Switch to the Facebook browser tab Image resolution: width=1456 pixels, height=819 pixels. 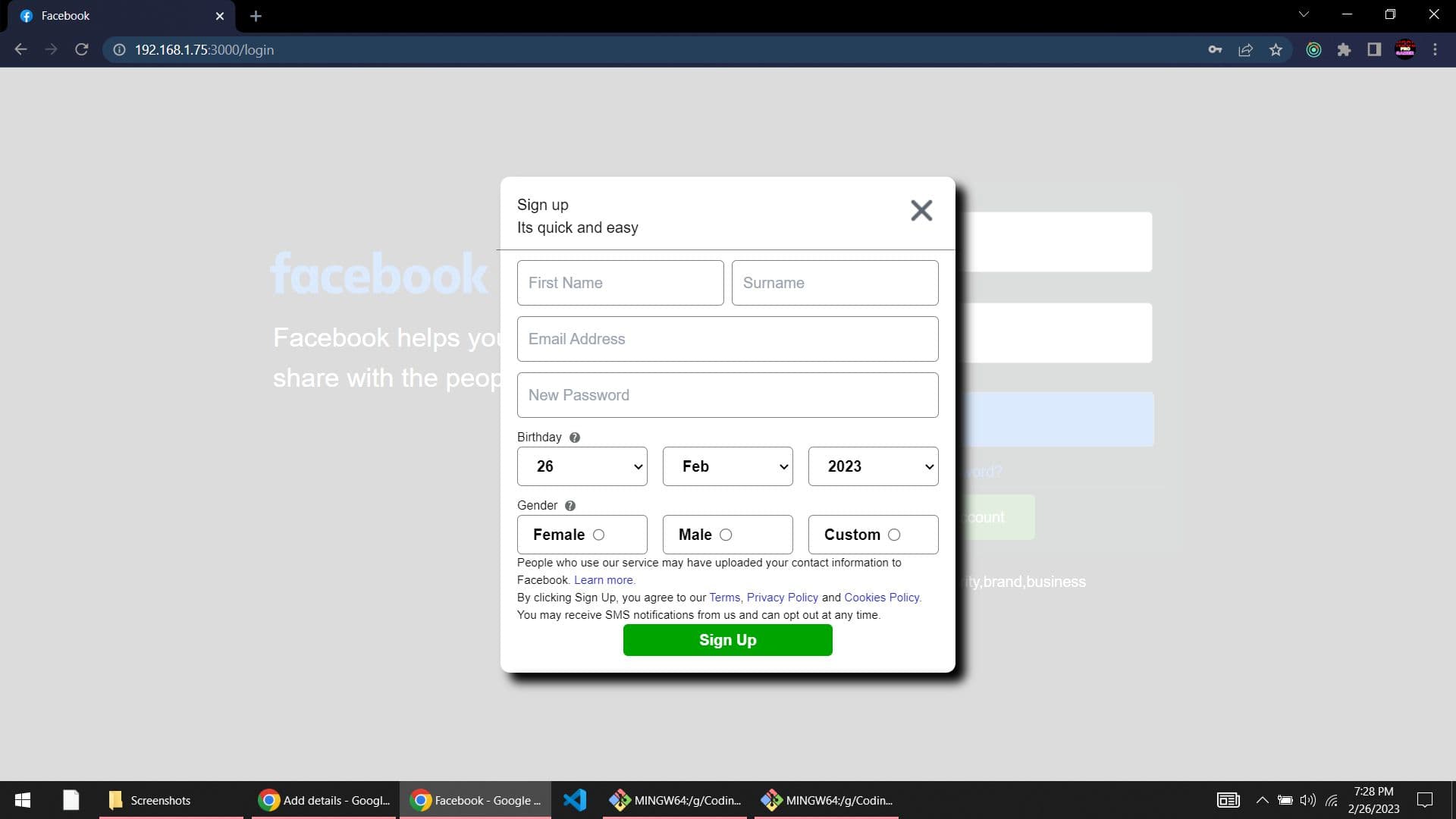click(x=121, y=16)
